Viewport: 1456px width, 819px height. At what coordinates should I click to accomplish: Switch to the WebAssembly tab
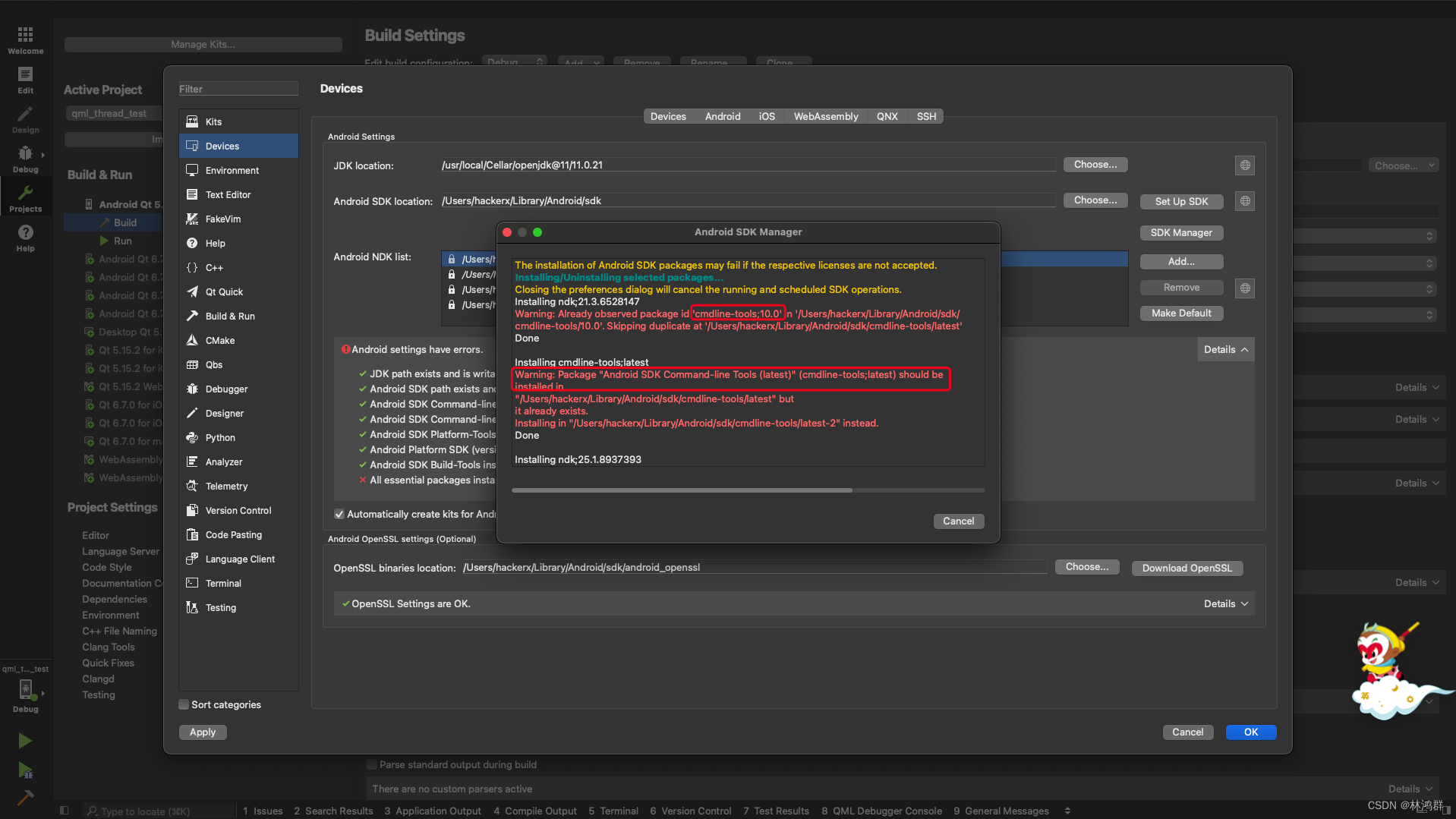(826, 116)
